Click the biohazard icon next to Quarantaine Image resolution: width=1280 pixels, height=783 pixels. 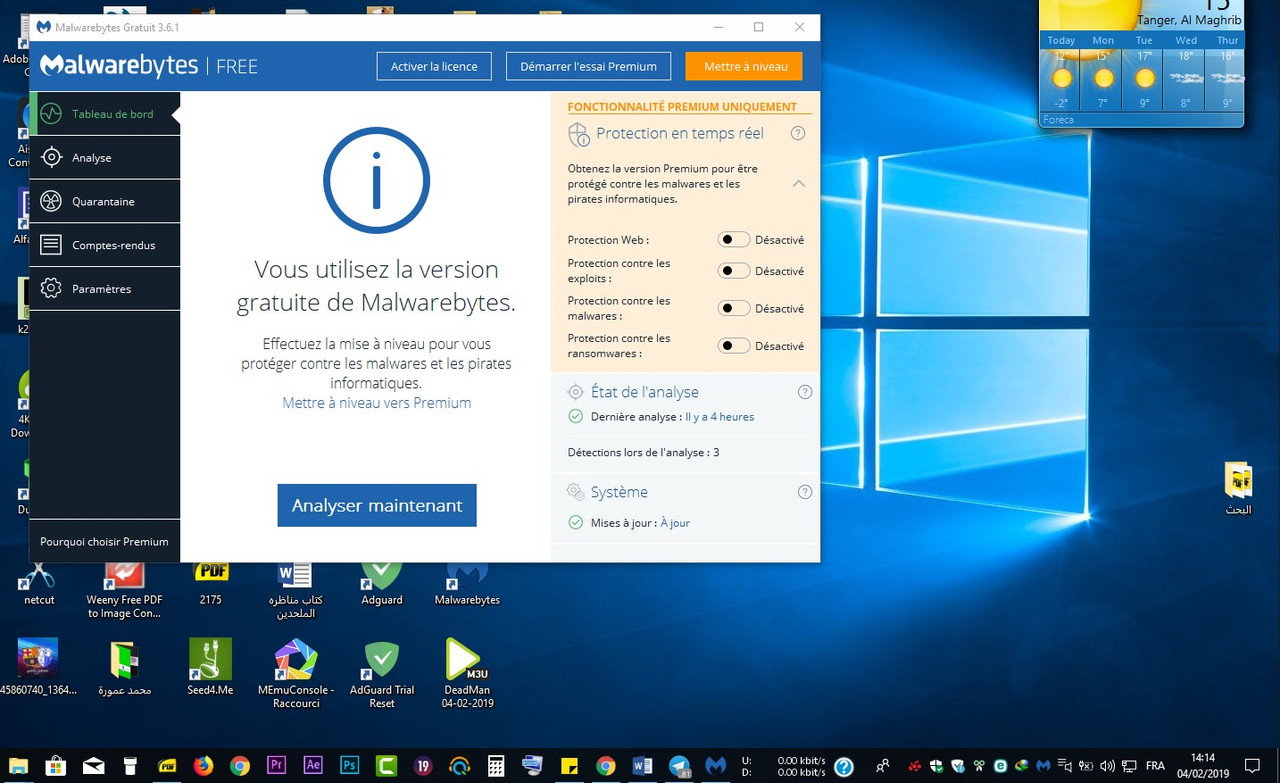pyautogui.click(x=51, y=201)
